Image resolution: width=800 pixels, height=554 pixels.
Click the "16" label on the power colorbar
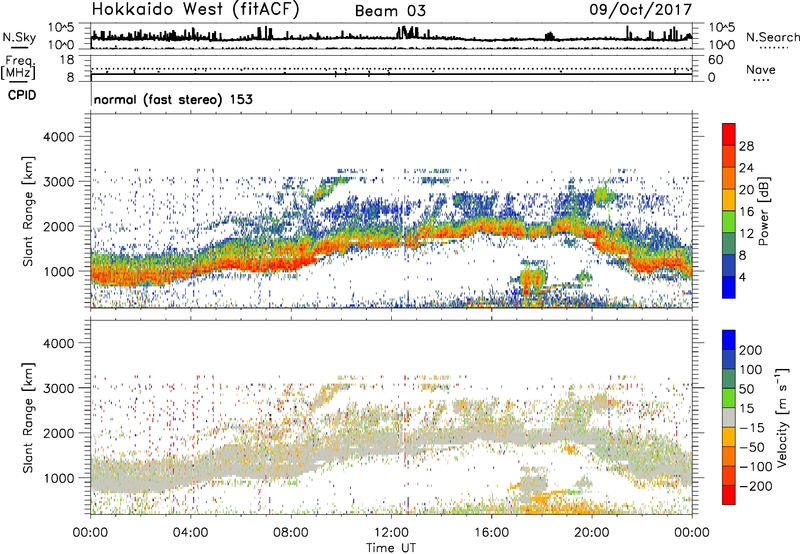click(746, 212)
